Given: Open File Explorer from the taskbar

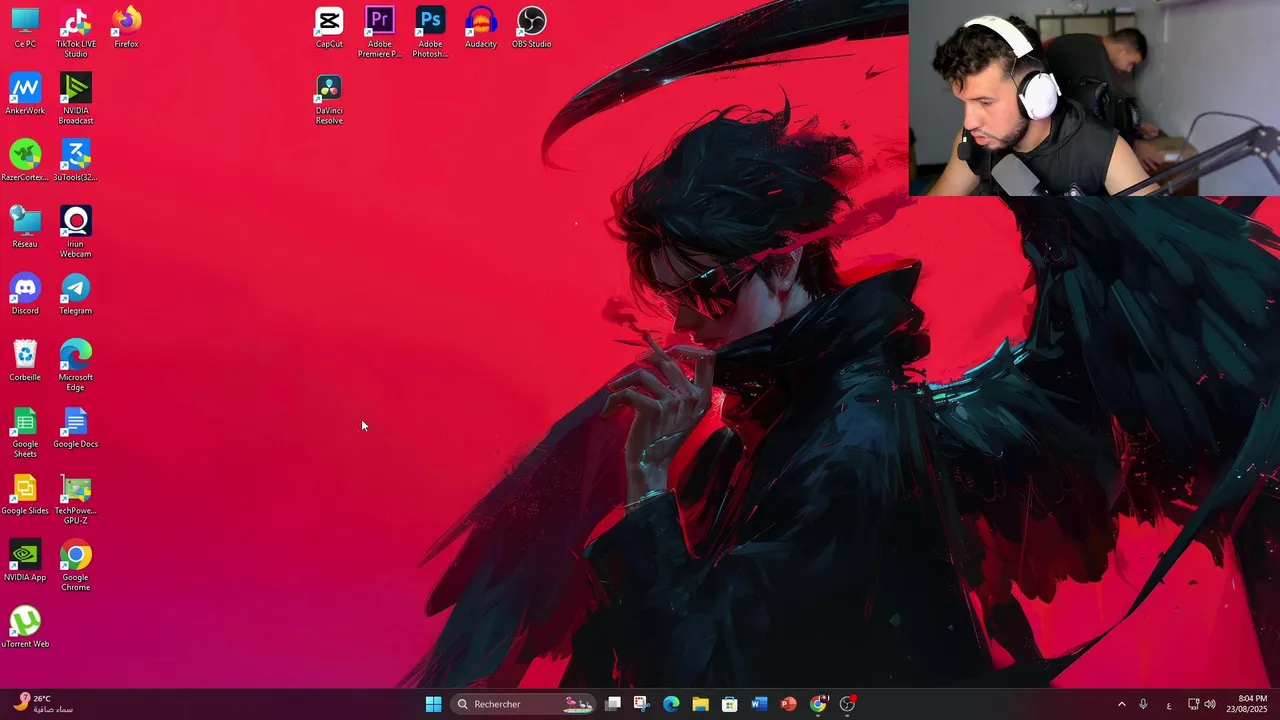Looking at the screenshot, I should tap(700, 704).
